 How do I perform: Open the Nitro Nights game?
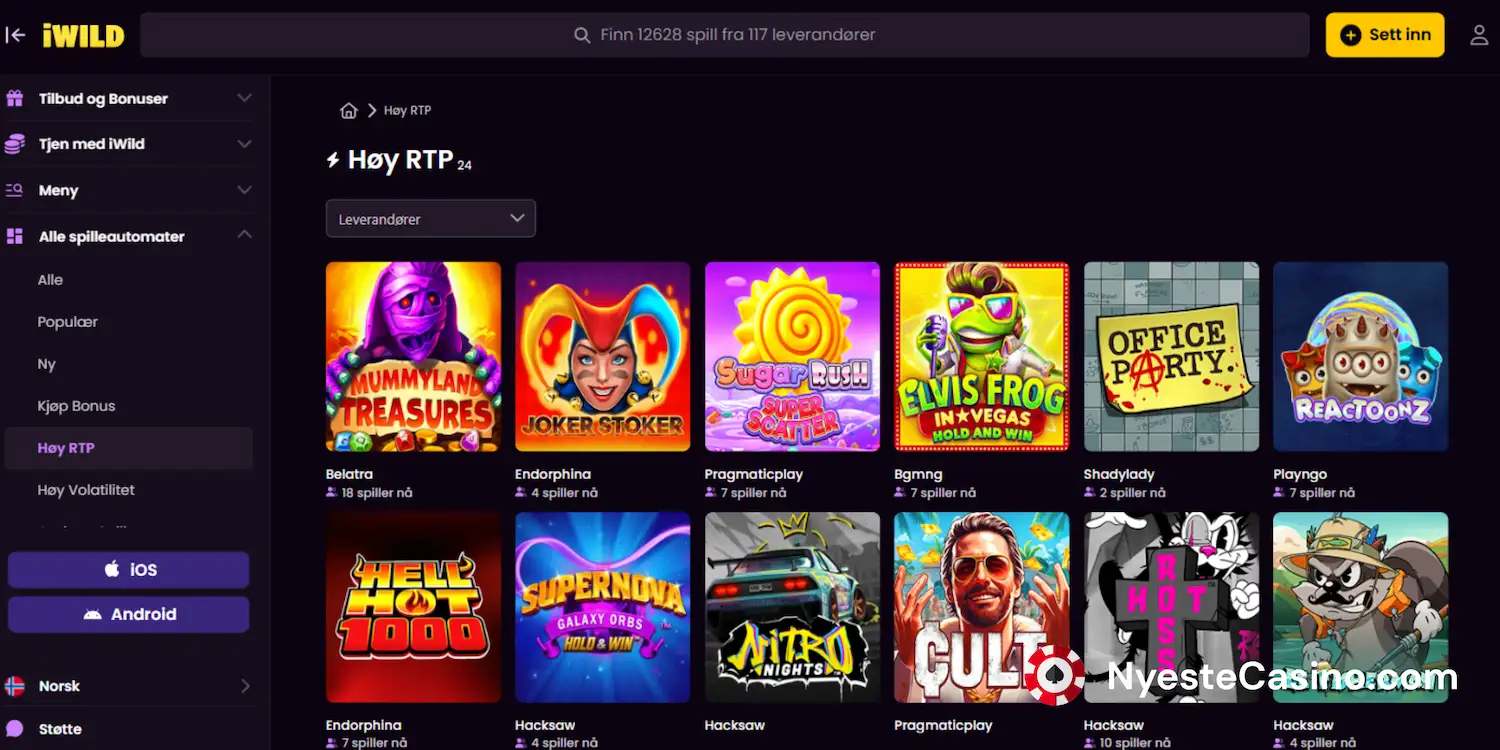click(792, 608)
